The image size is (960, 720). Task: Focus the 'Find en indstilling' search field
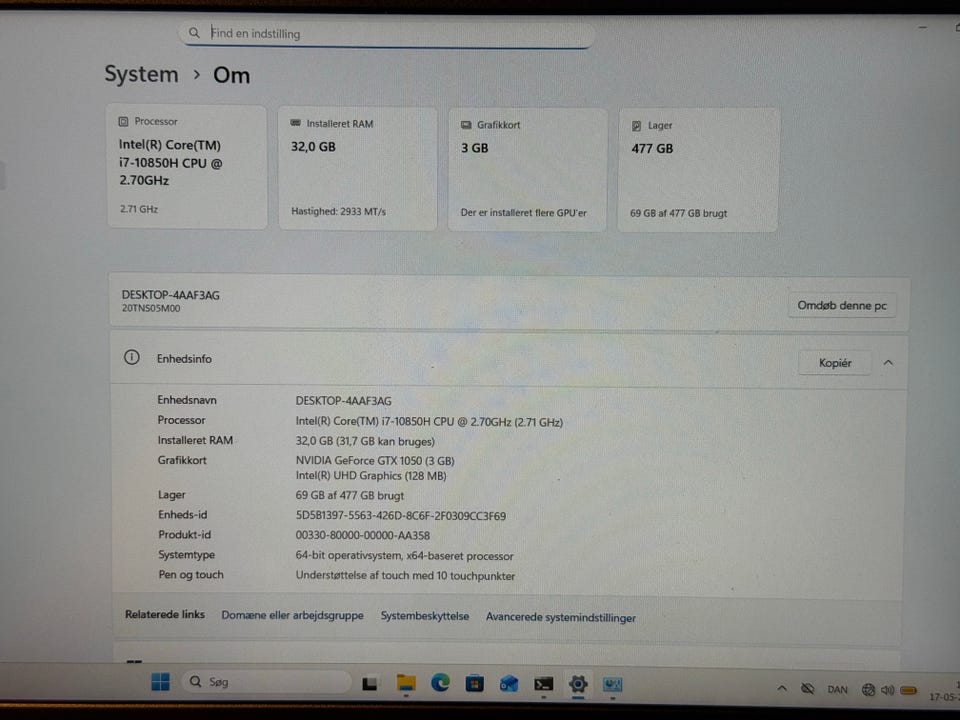[387, 34]
